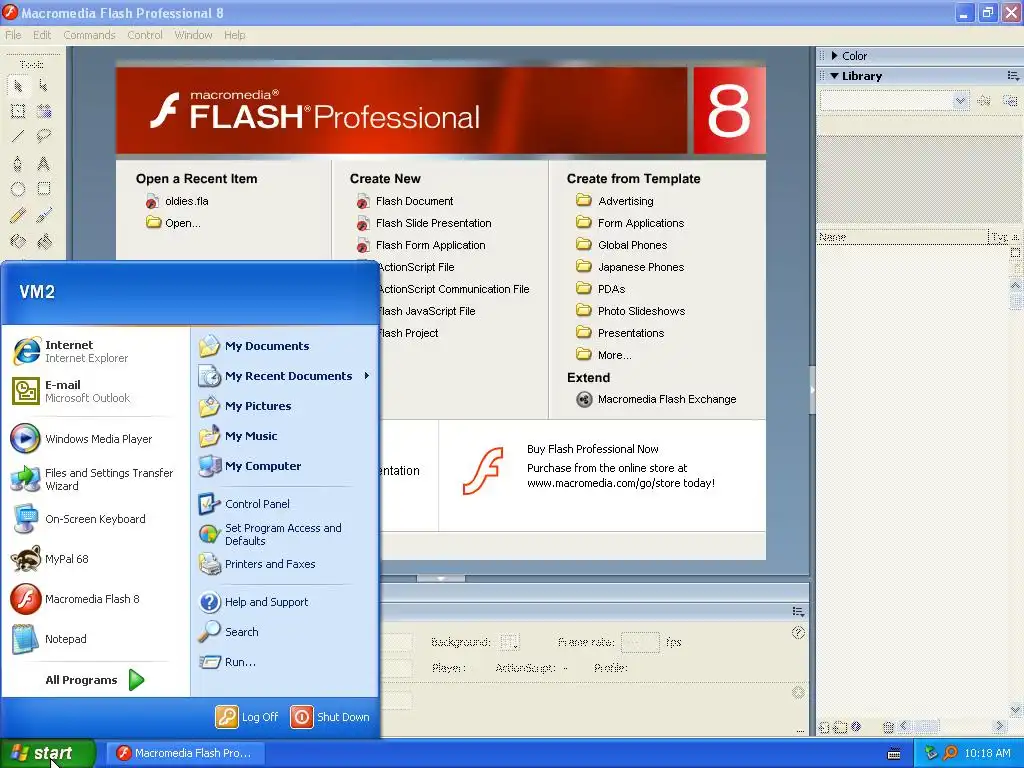This screenshot has height=768, width=1024.
Task: Open Run... from Start menu
Action: pyautogui.click(x=240, y=662)
